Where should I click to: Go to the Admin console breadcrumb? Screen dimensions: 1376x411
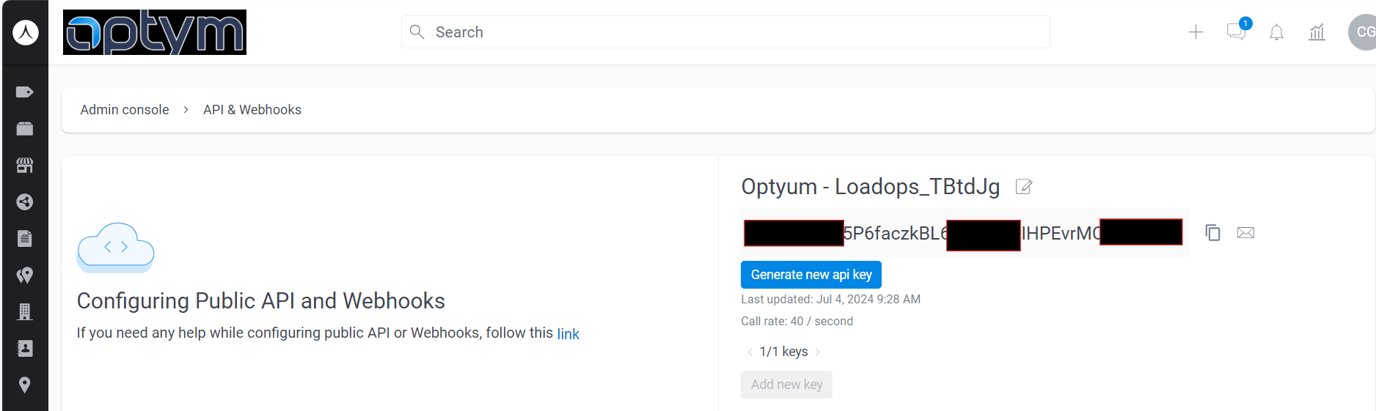(124, 110)
